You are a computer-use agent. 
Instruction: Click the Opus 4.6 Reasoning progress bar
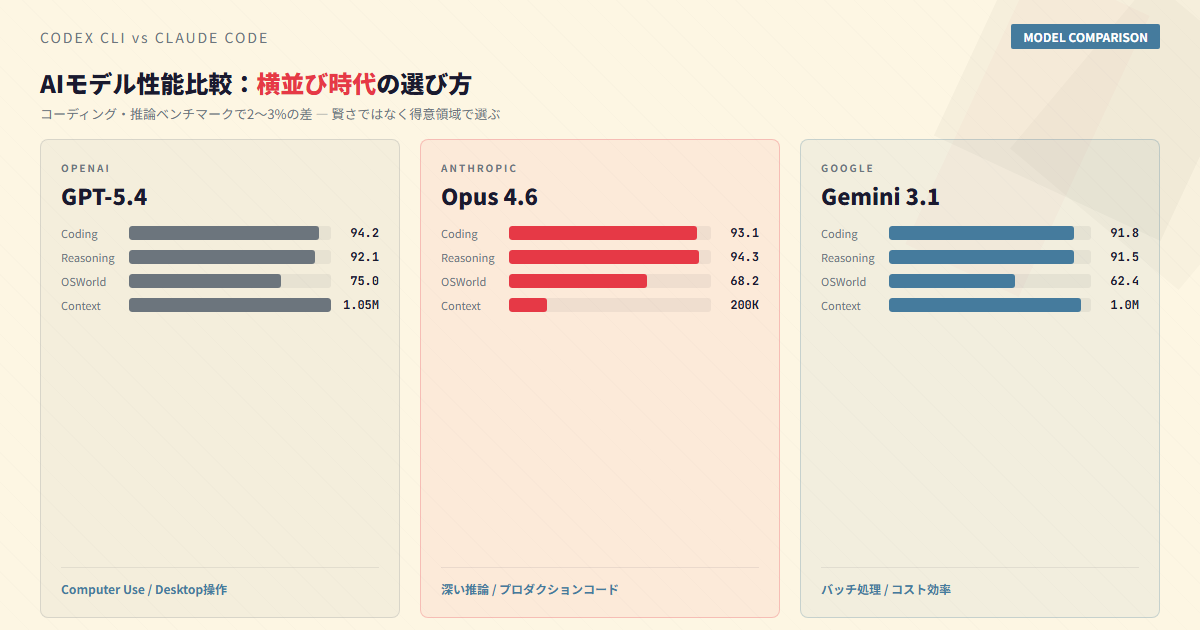(609, 257)
